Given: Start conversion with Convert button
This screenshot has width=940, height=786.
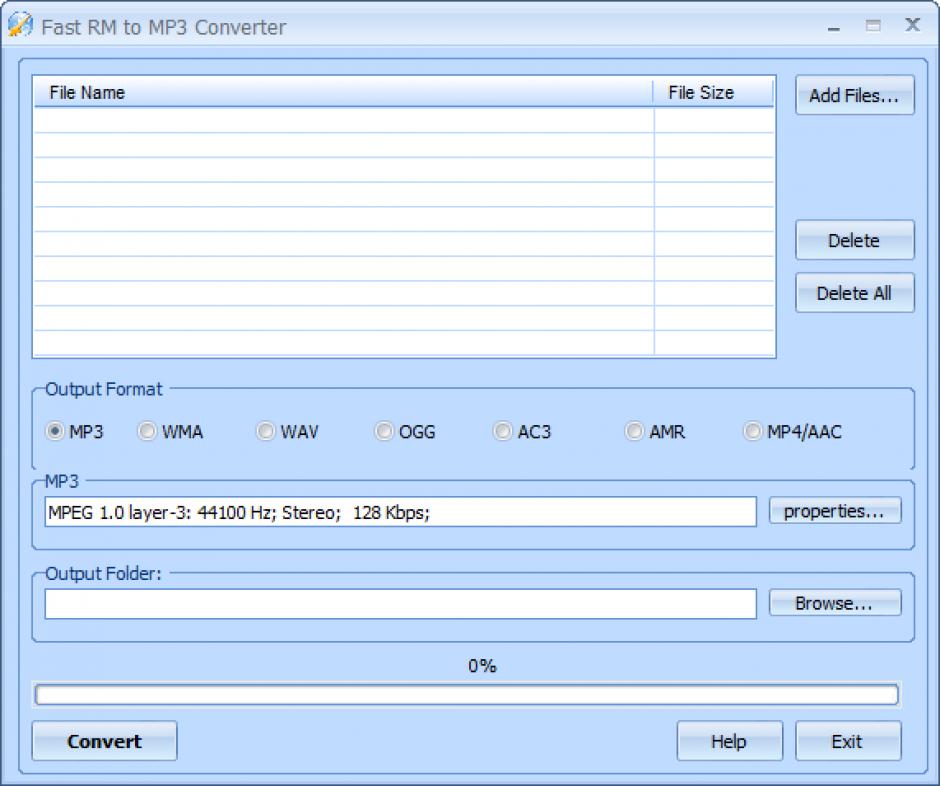Looking at the screenshot, I should click(x=104, y=741).
